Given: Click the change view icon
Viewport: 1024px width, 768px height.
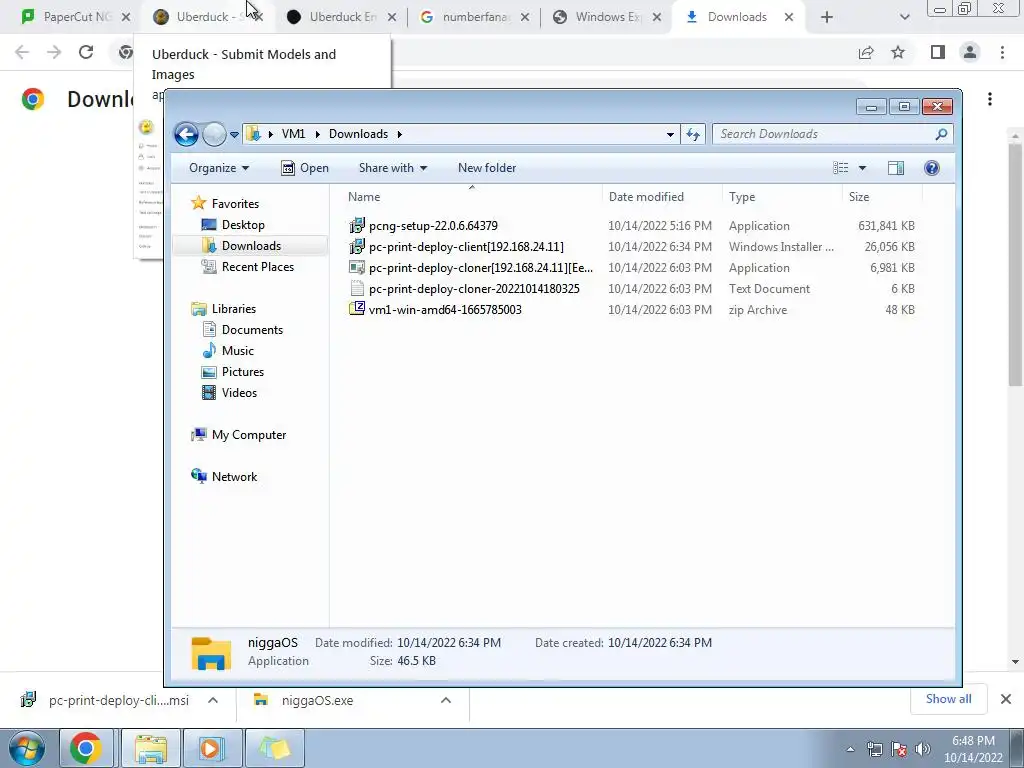Looking at the screenshot, I should click(x=840, y=168).
